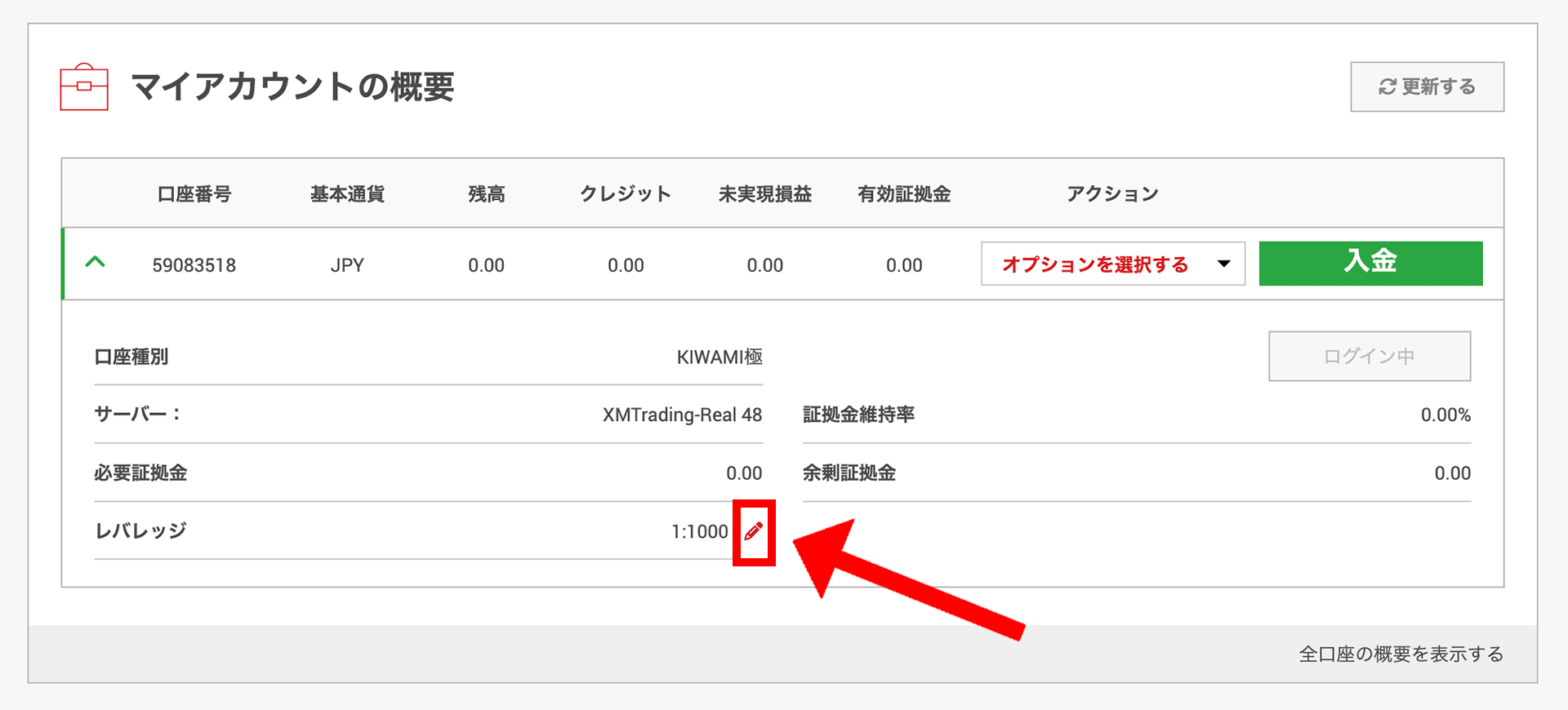Click the 残高 column header
Image resolution: width=1568 pixels, height=710 pixels.
[486, 194]
